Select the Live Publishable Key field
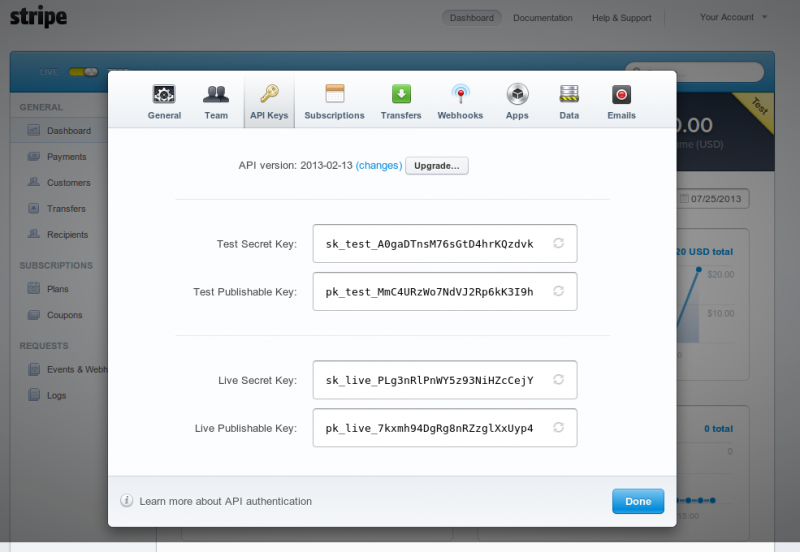Screen dimensions: 800x552 (445, 428)
